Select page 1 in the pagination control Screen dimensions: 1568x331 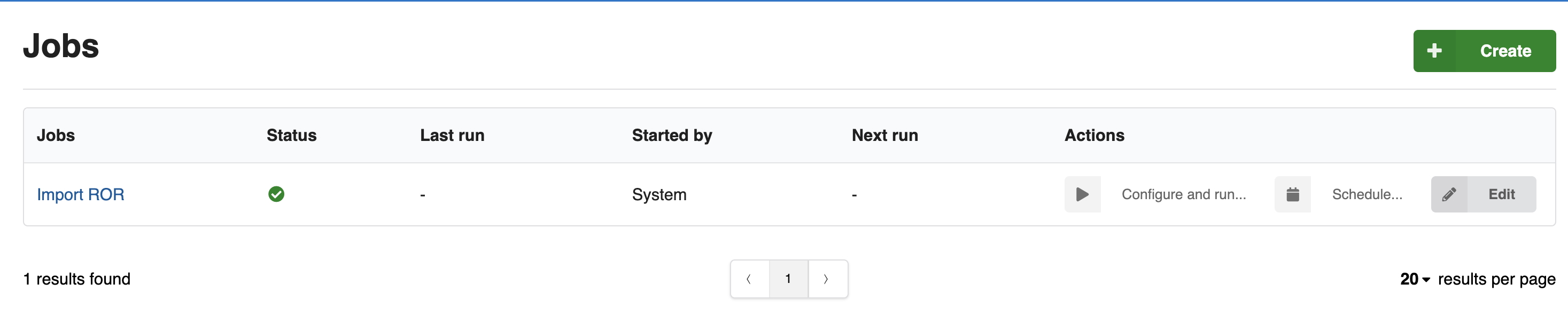pyautogui.click(x=788, y=279)
